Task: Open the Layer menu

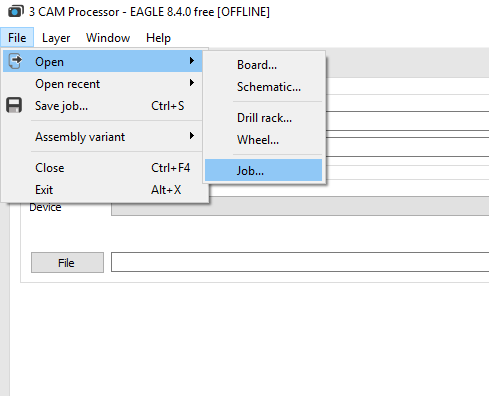Action: click(x=56, y=38)
